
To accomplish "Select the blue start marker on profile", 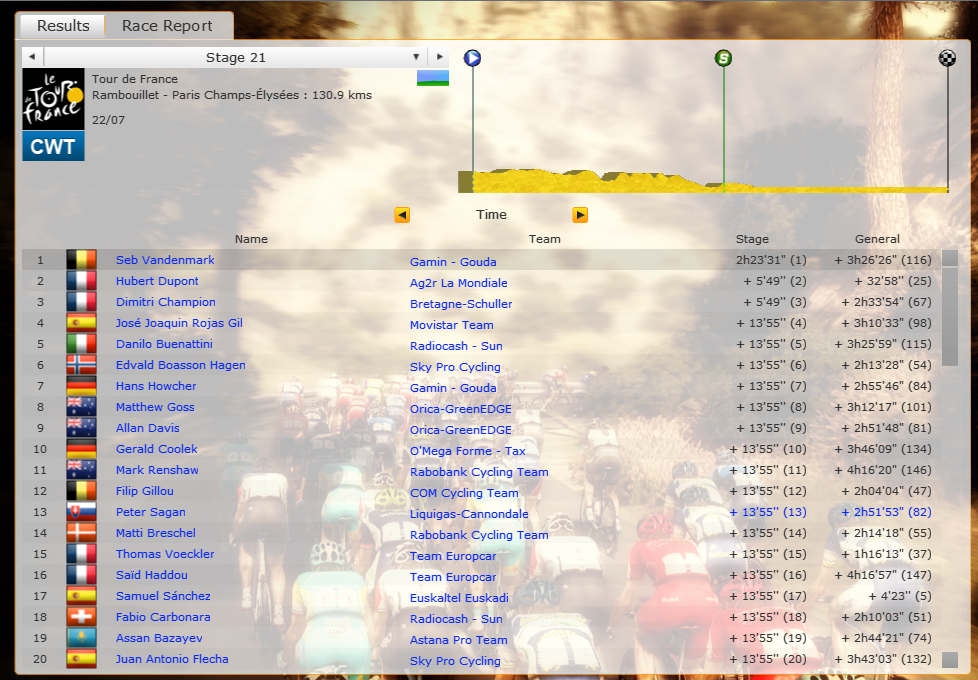I will pyautogui.click(x=472, y=58).
